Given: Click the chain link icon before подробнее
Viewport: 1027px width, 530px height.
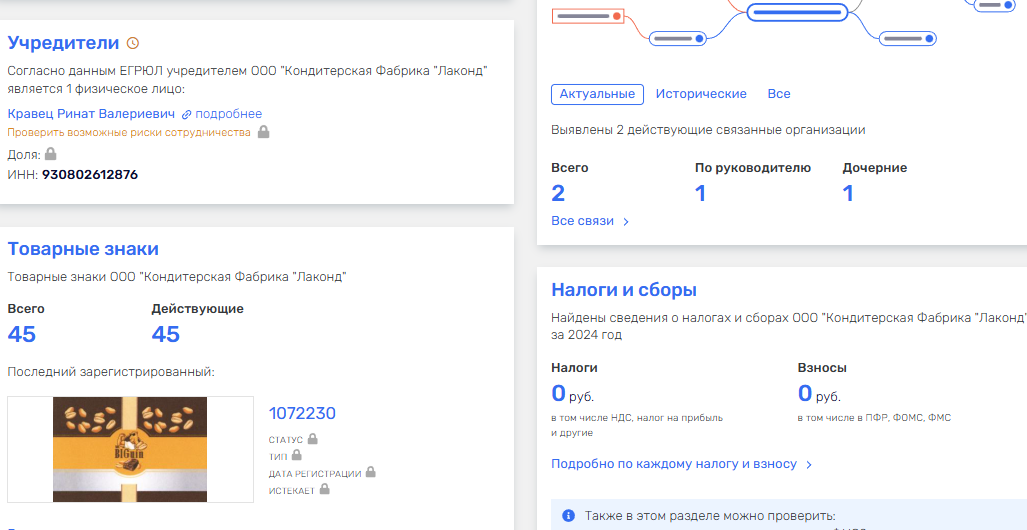Looking at the screenshot, I should (x=187, y=115).
